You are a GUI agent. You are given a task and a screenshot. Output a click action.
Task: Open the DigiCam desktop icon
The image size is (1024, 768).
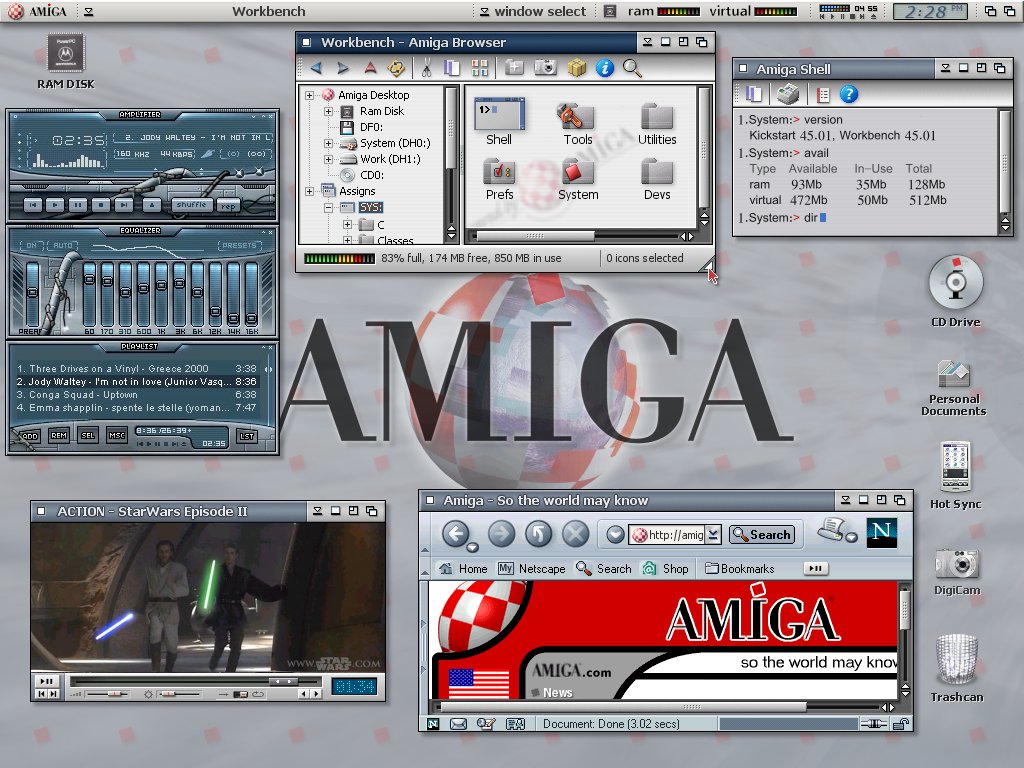tap(957, 571)
